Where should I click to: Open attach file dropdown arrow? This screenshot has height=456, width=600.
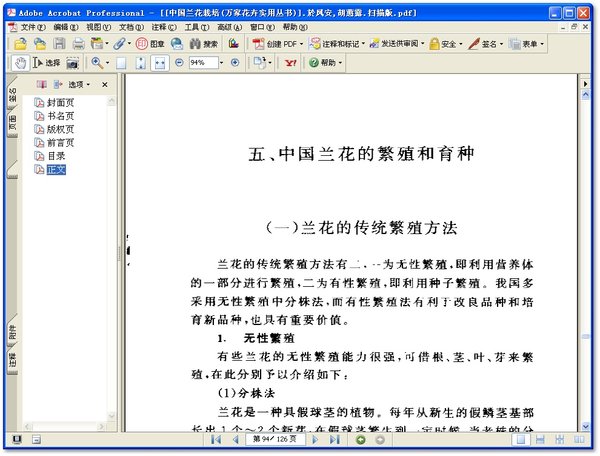click(129, 44)
